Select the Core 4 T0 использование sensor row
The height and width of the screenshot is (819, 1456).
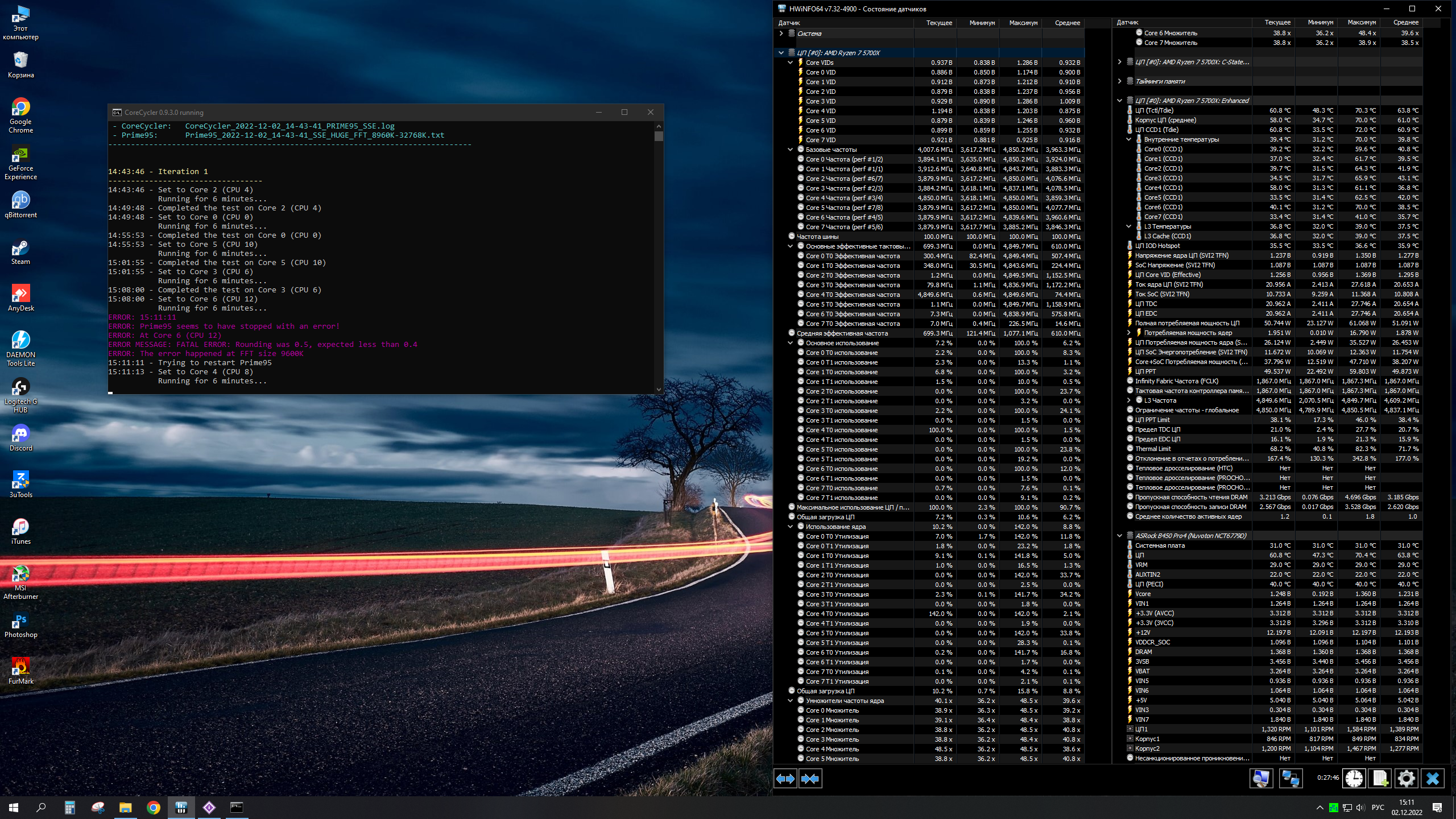842,430
